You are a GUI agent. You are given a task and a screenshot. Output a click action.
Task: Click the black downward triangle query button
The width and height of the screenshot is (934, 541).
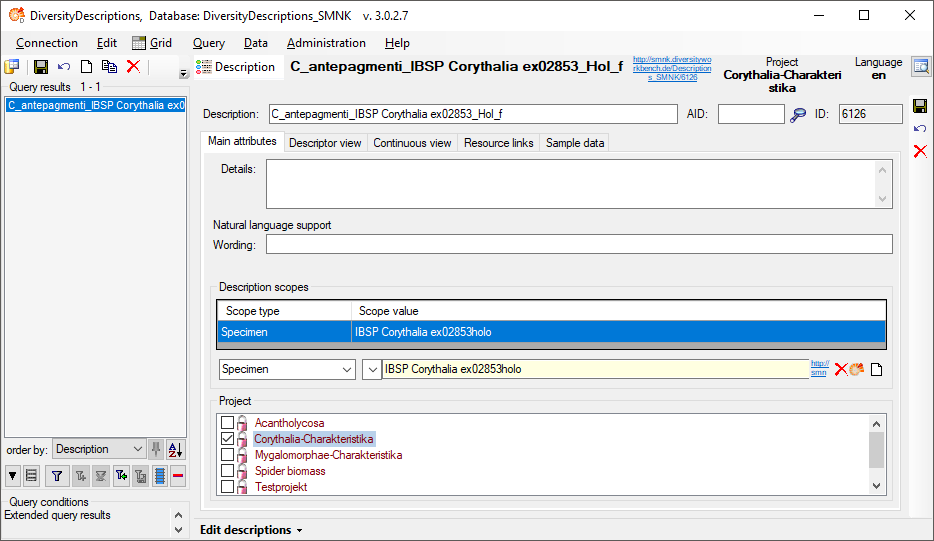point(13,475)
